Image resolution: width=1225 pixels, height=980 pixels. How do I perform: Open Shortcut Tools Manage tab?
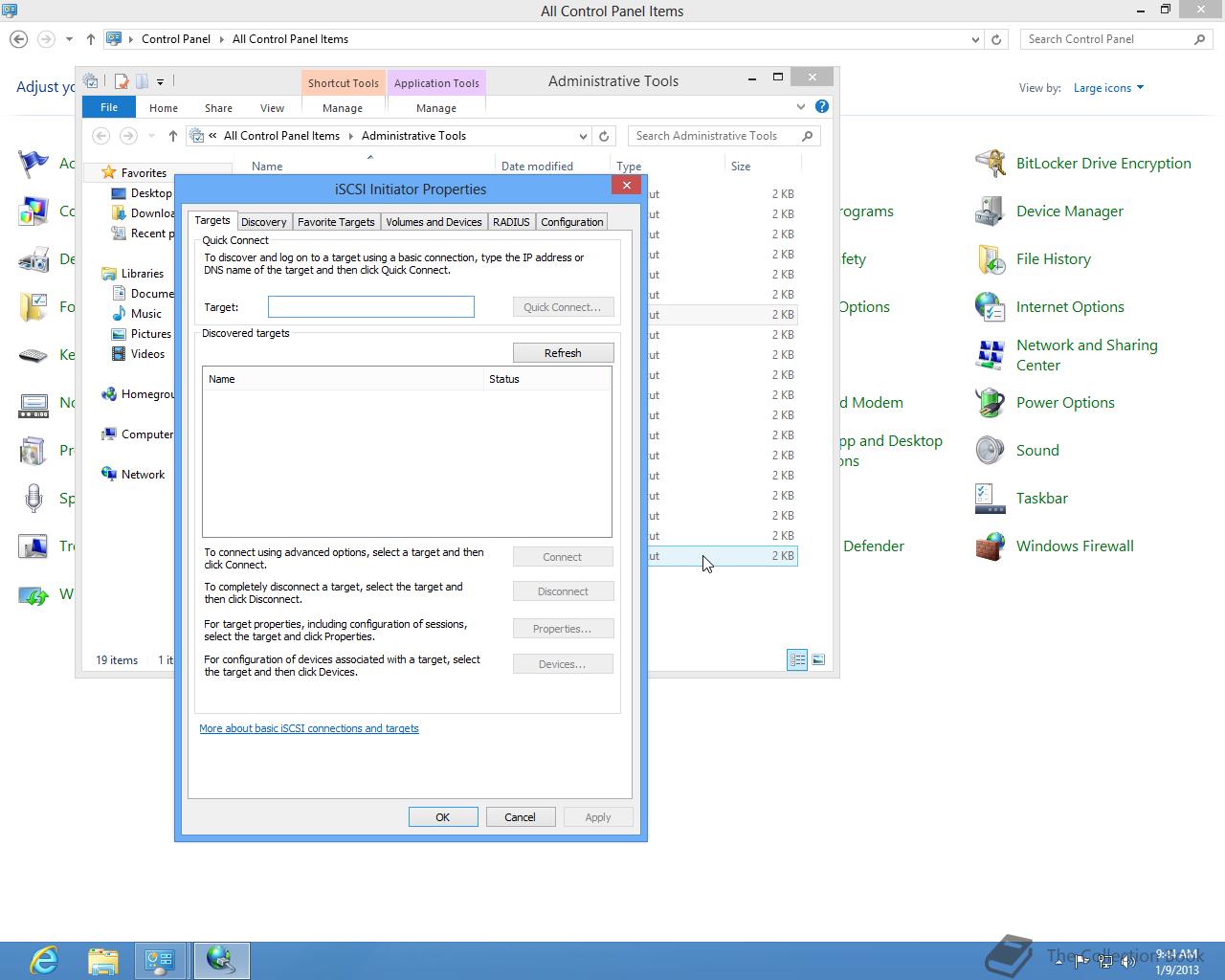tap(343, 108)
